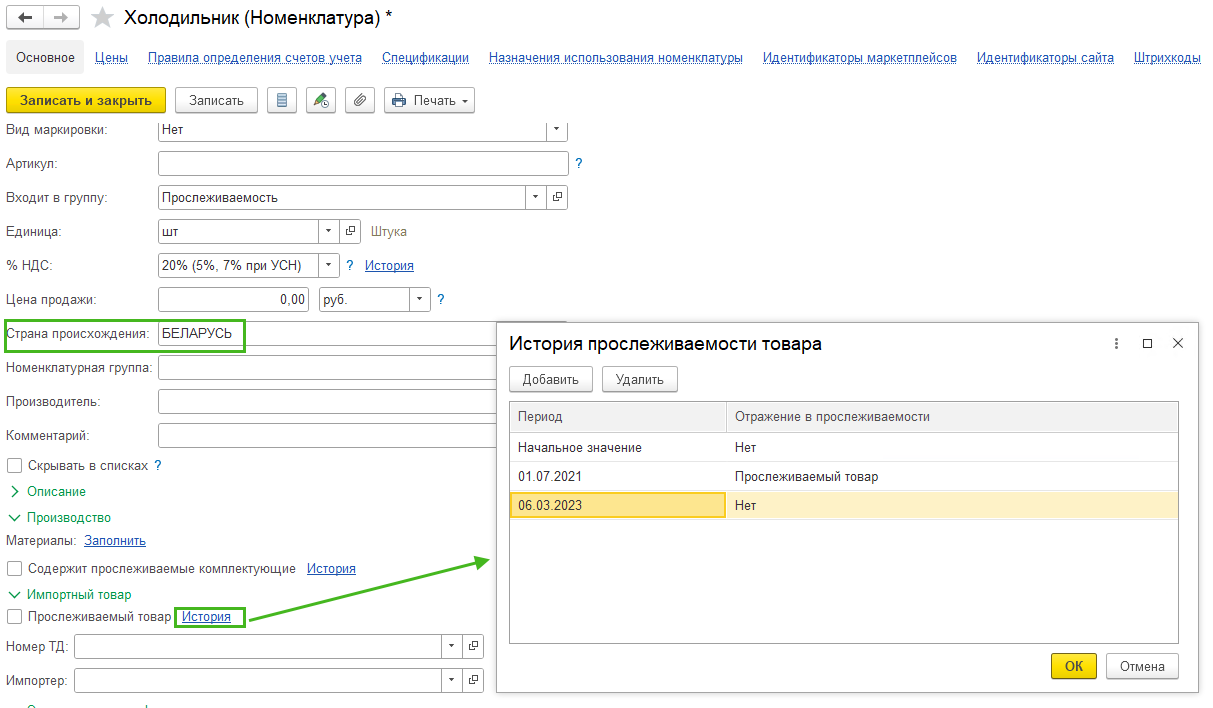This screenshot has width=1213, height=708.
Task: Click Заполнить link for Материалы
Action: [x=115, y=541]
